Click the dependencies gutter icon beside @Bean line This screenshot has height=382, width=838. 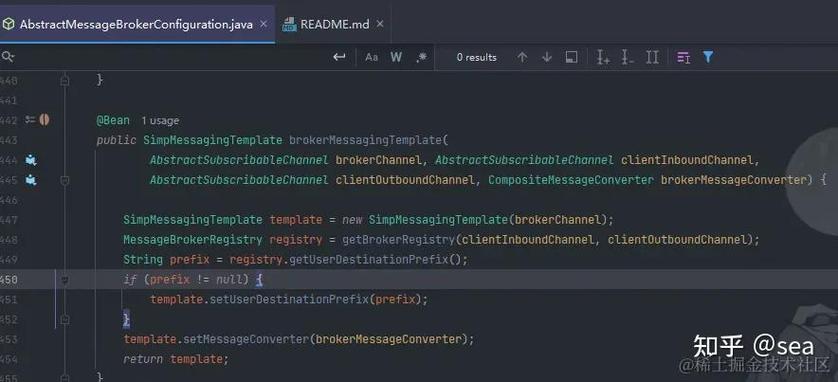[30, 120]
